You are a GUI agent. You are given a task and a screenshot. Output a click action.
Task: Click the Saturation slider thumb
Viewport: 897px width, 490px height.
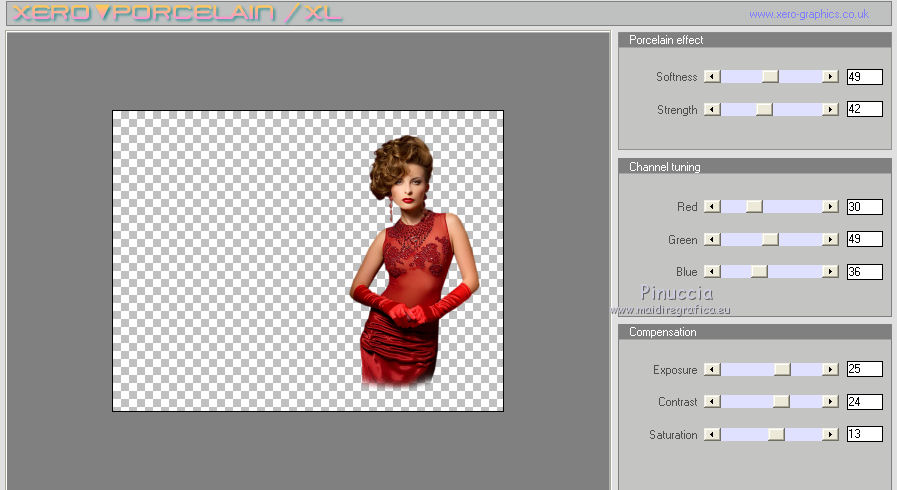[x=776, y=435]
